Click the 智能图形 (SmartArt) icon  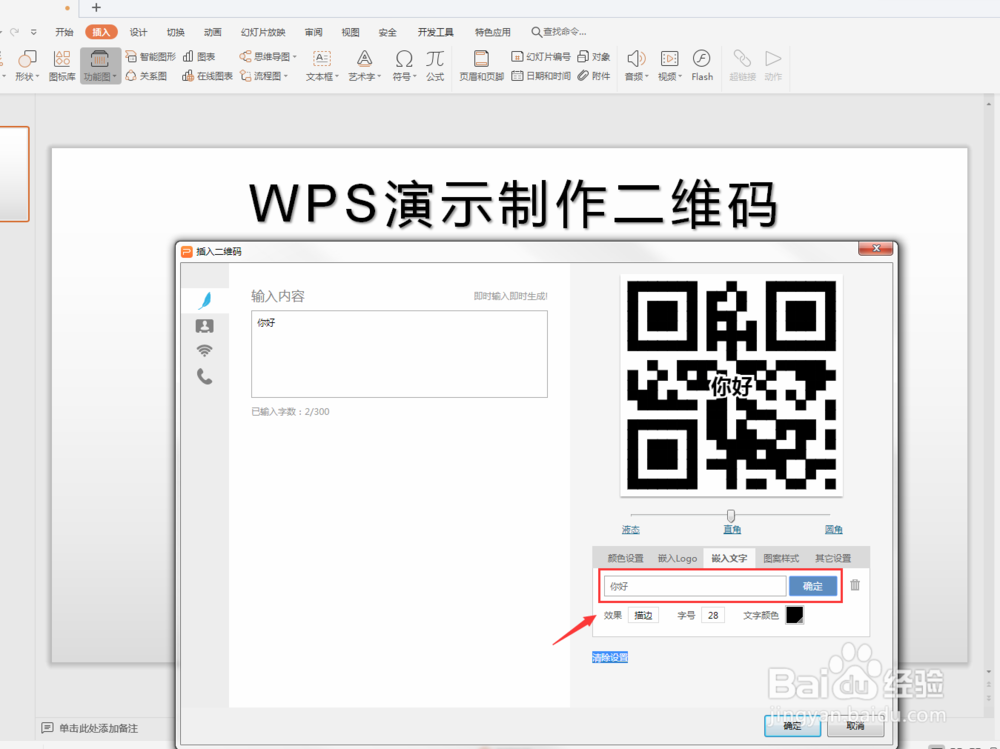pyautogui.click(x=150, y=56)
